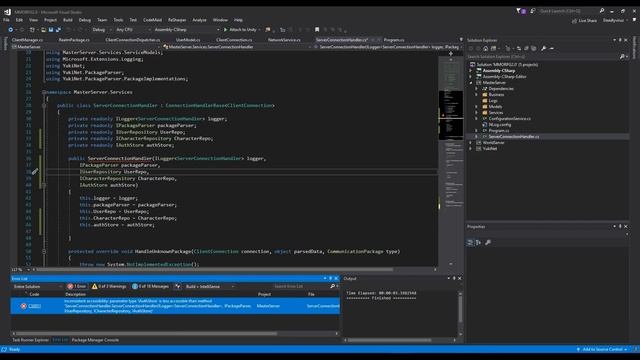This screenshot has height=360, width=640.
Task: Open the Entire Solution scope dropdown
Action: 37,287
